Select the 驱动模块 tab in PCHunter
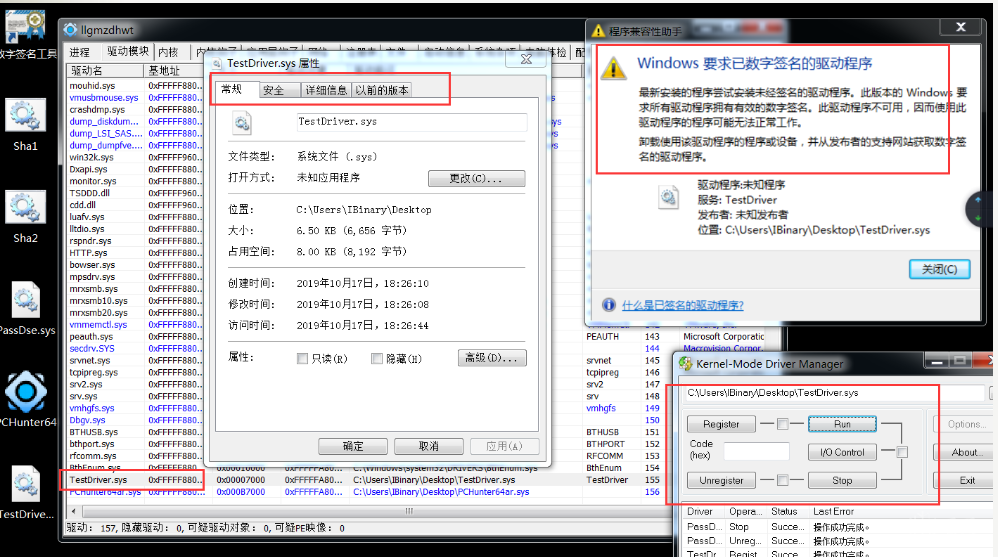This screenshot has width=998, height=557. pos(128,52)
